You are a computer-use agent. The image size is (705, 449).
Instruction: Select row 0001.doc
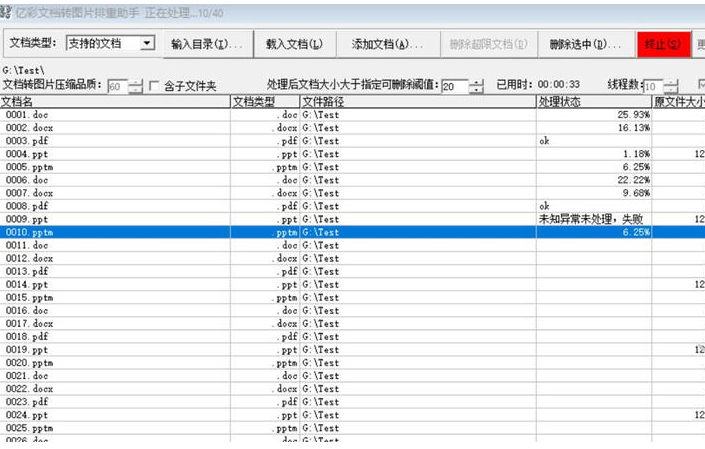click(x=352, y=115)
